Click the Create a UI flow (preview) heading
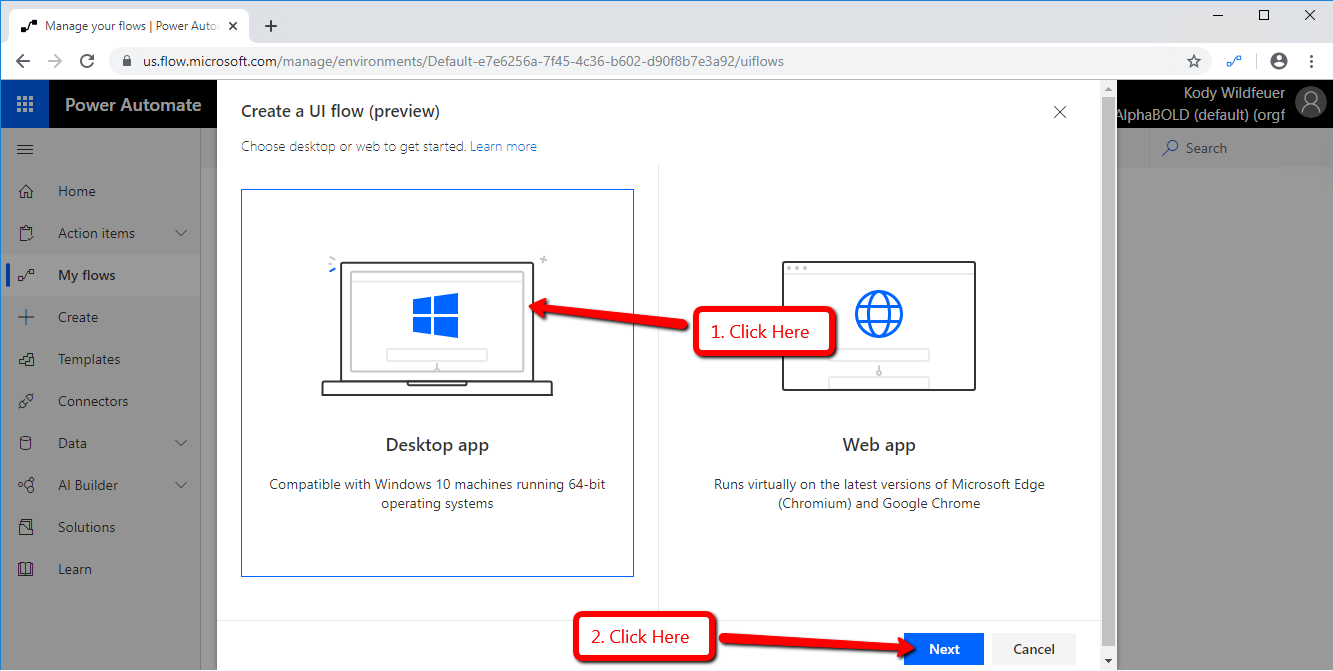 [x=340, y=111]
